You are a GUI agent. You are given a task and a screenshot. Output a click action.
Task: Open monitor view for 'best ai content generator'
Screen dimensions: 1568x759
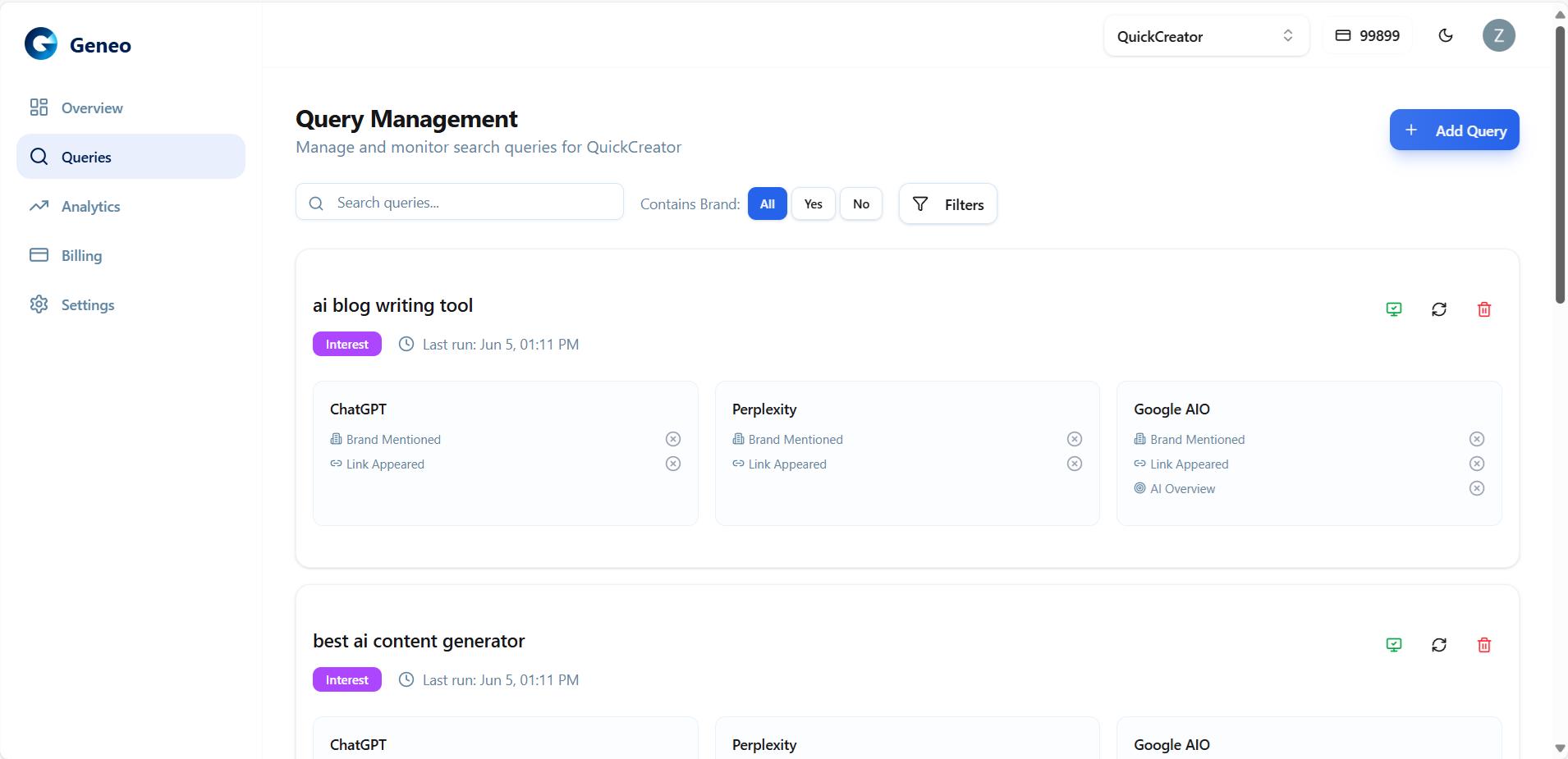1393,645
